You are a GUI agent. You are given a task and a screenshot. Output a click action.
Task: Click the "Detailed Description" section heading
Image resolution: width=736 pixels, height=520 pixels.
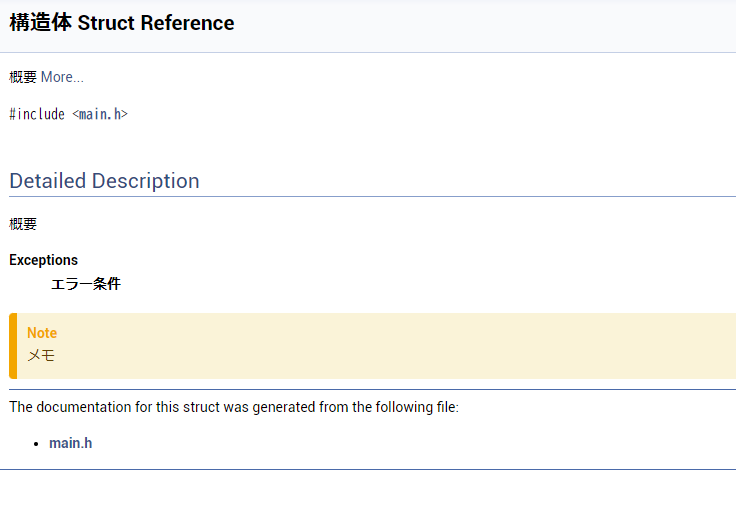104,181
